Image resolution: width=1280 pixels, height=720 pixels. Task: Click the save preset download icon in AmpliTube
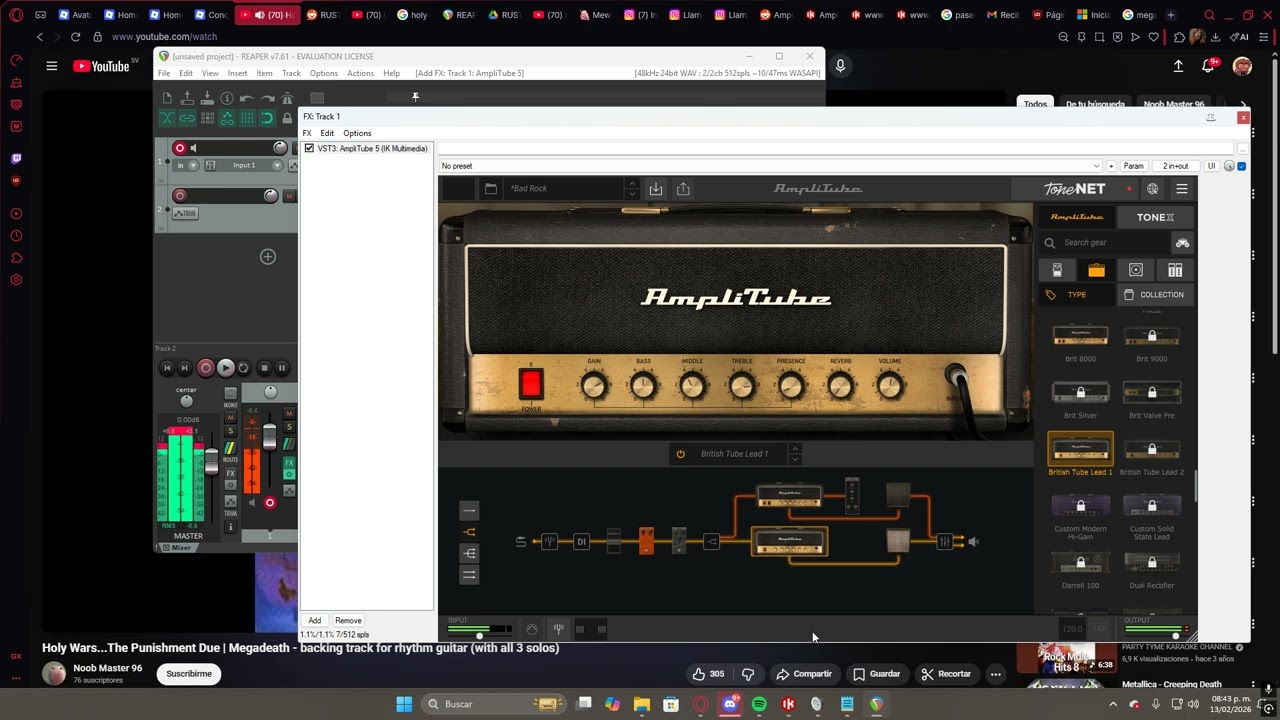[656, 189]
